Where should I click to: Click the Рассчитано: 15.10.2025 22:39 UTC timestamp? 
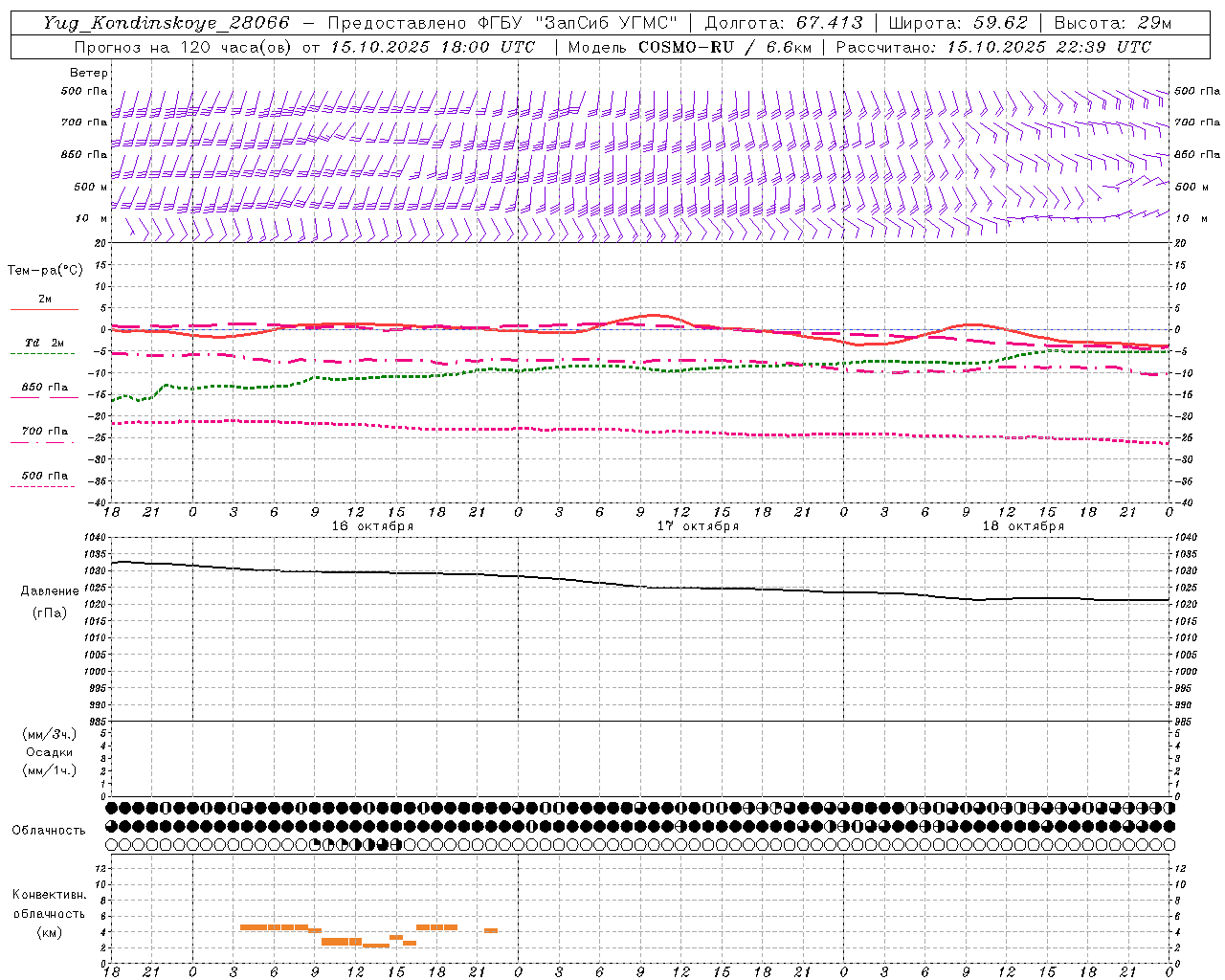(993, 47)
